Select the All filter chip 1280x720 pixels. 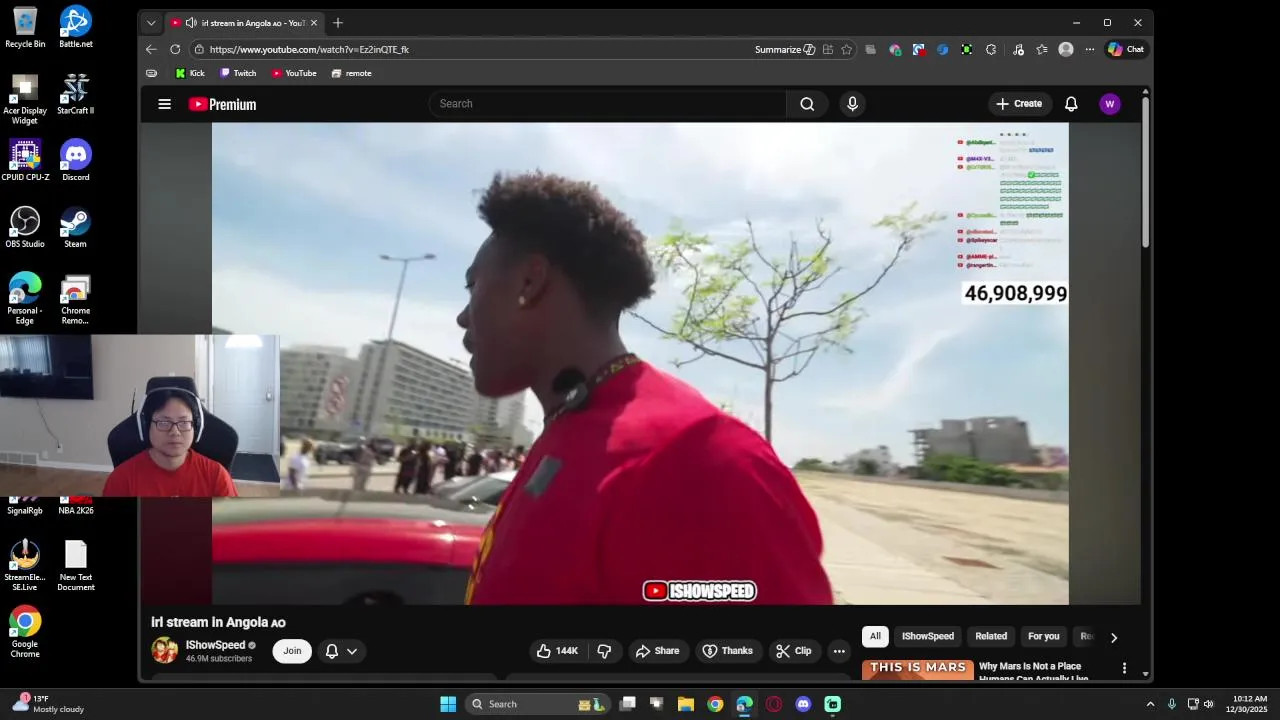tap(875, 636)
